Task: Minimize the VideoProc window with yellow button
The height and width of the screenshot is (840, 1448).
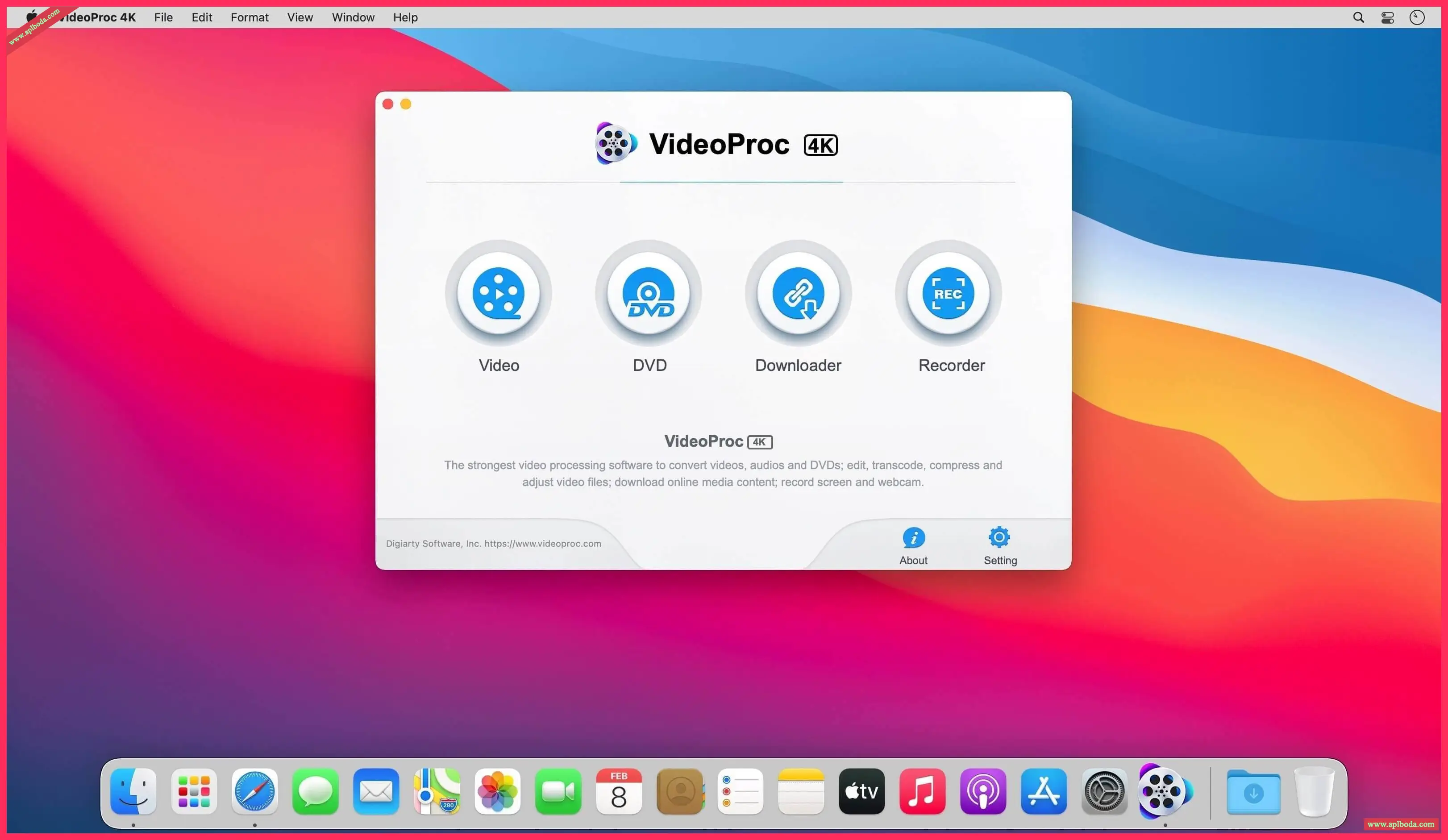Action: tap(406, 104)
